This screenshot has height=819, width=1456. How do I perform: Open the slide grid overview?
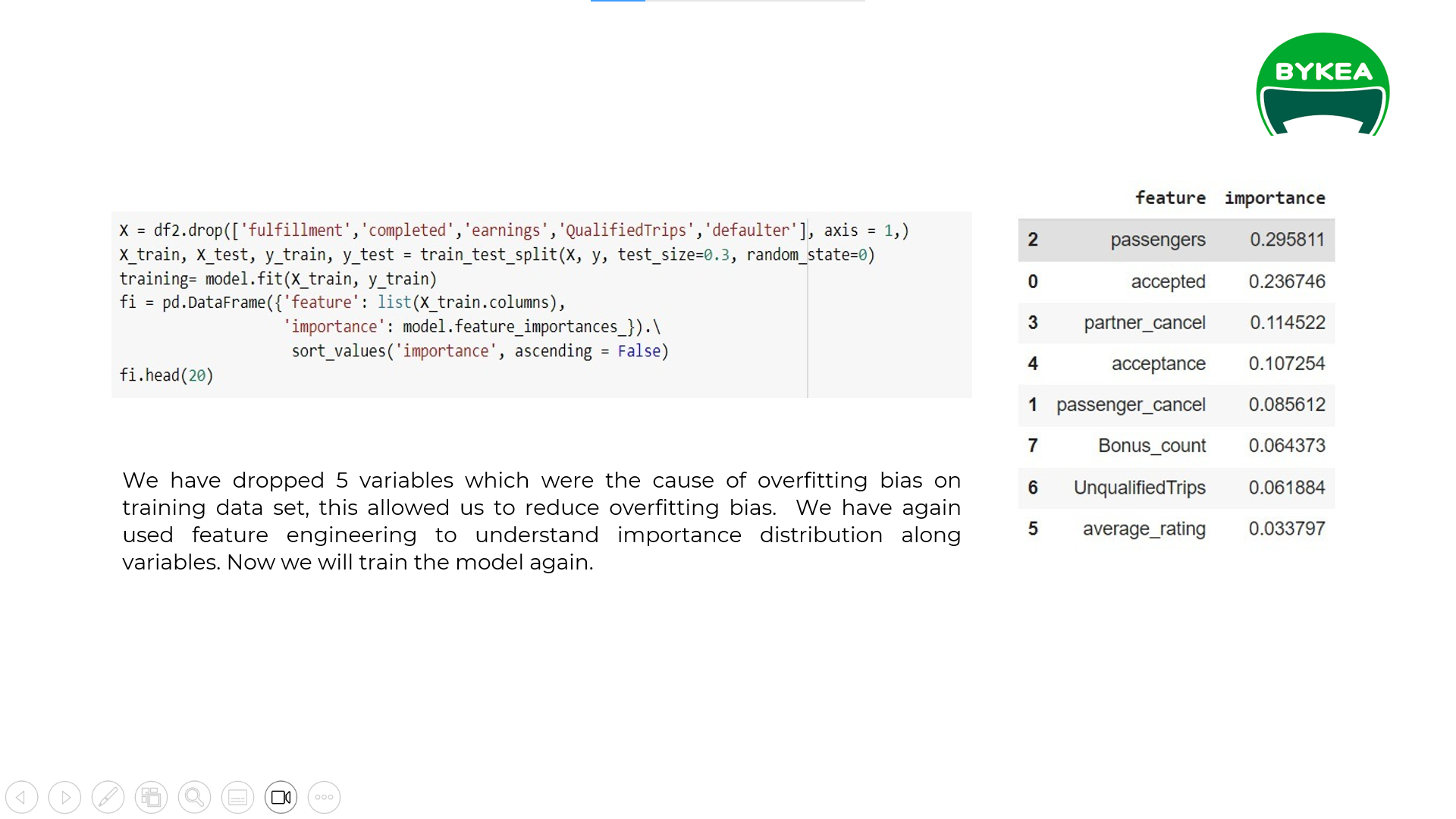pyautogui.click(x=151, y=797)
